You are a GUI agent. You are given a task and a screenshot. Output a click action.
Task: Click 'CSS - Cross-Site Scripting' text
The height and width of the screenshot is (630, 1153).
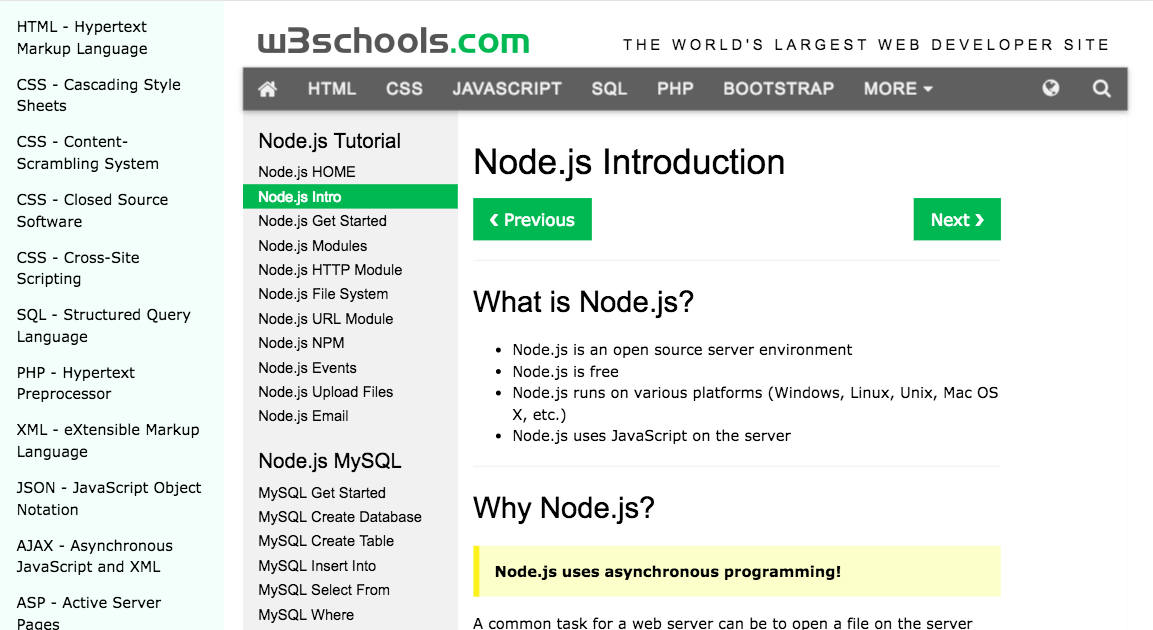coord(78,268)
